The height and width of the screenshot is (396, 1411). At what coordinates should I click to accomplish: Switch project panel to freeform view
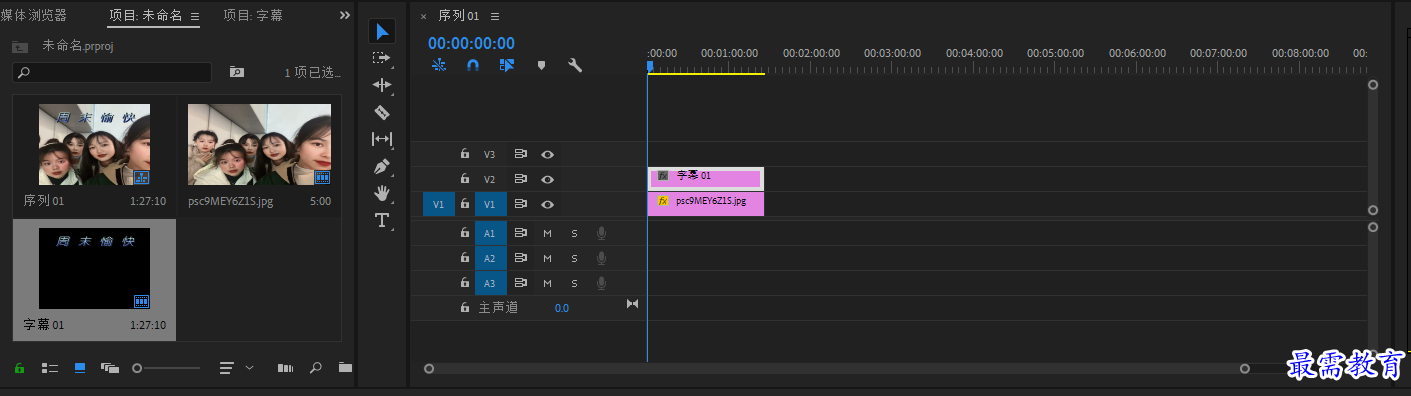[x=110, y=368]
